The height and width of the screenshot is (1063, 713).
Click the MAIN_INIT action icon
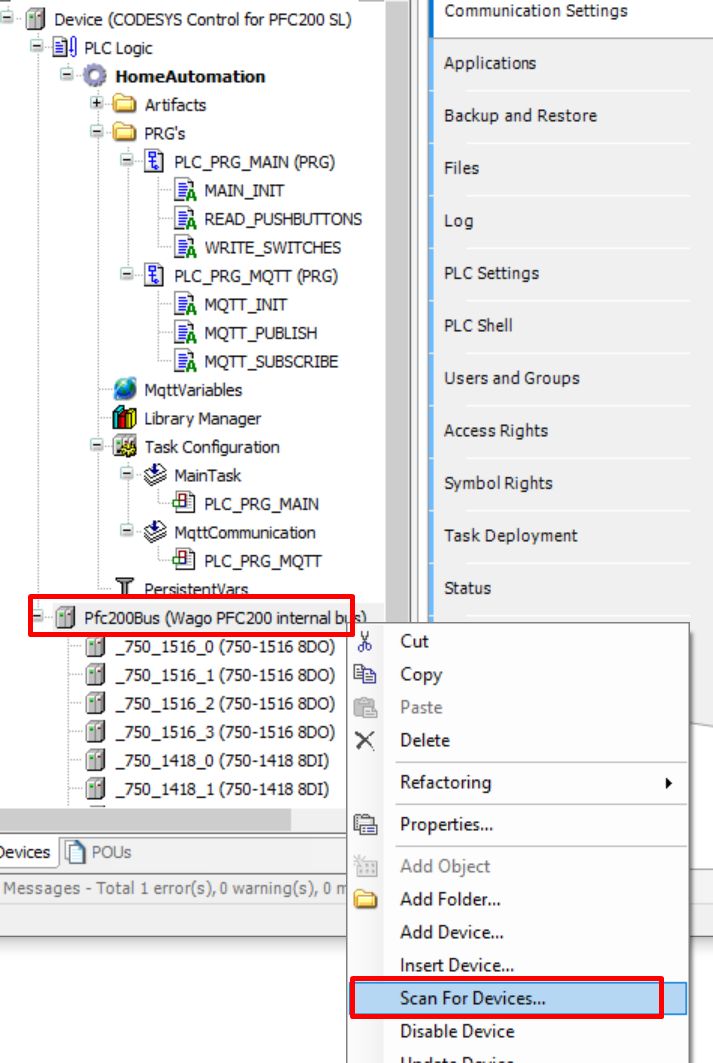point(185,190)
